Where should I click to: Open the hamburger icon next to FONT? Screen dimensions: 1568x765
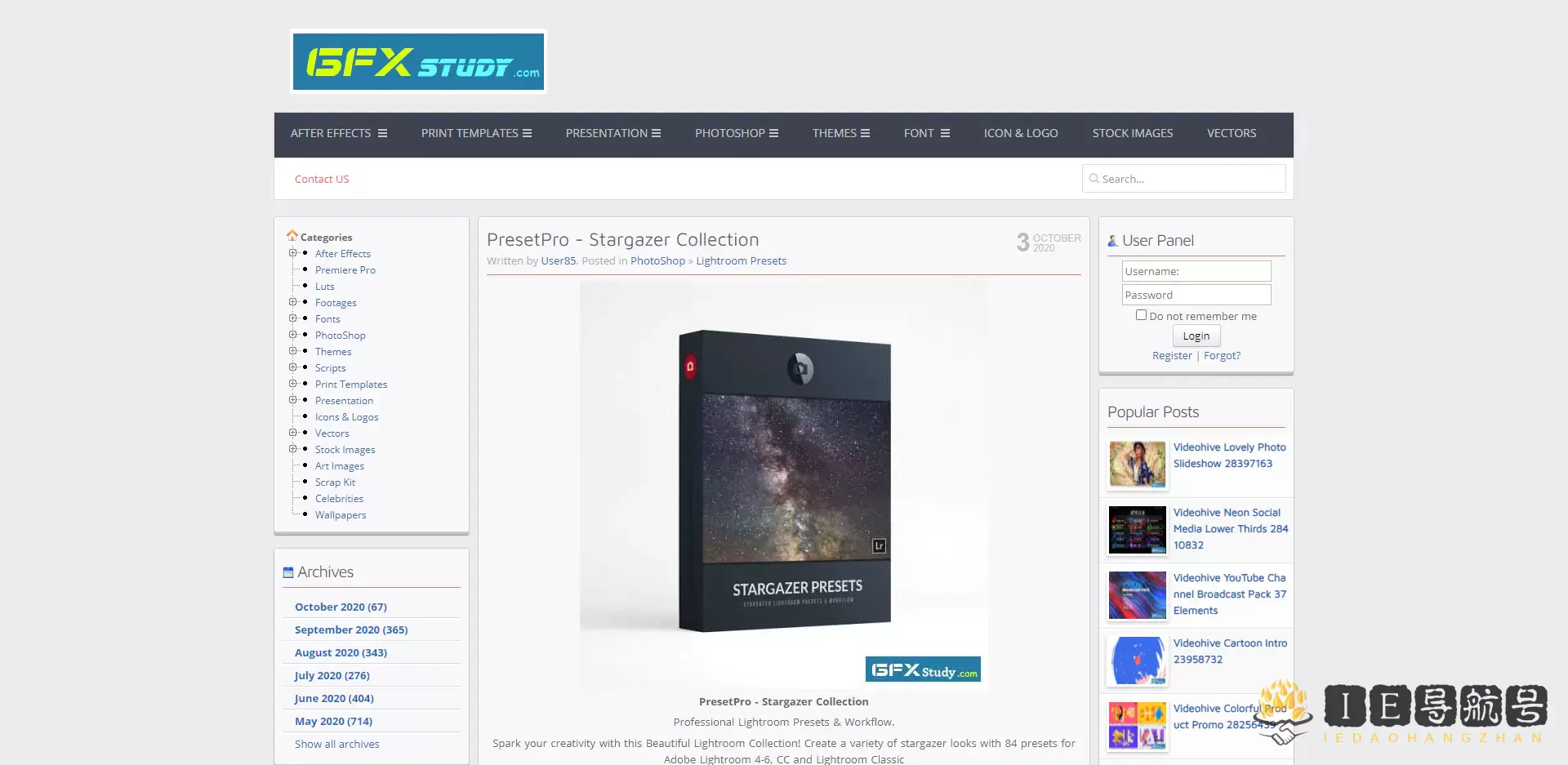pyautogui.click(x=945, y=132)
